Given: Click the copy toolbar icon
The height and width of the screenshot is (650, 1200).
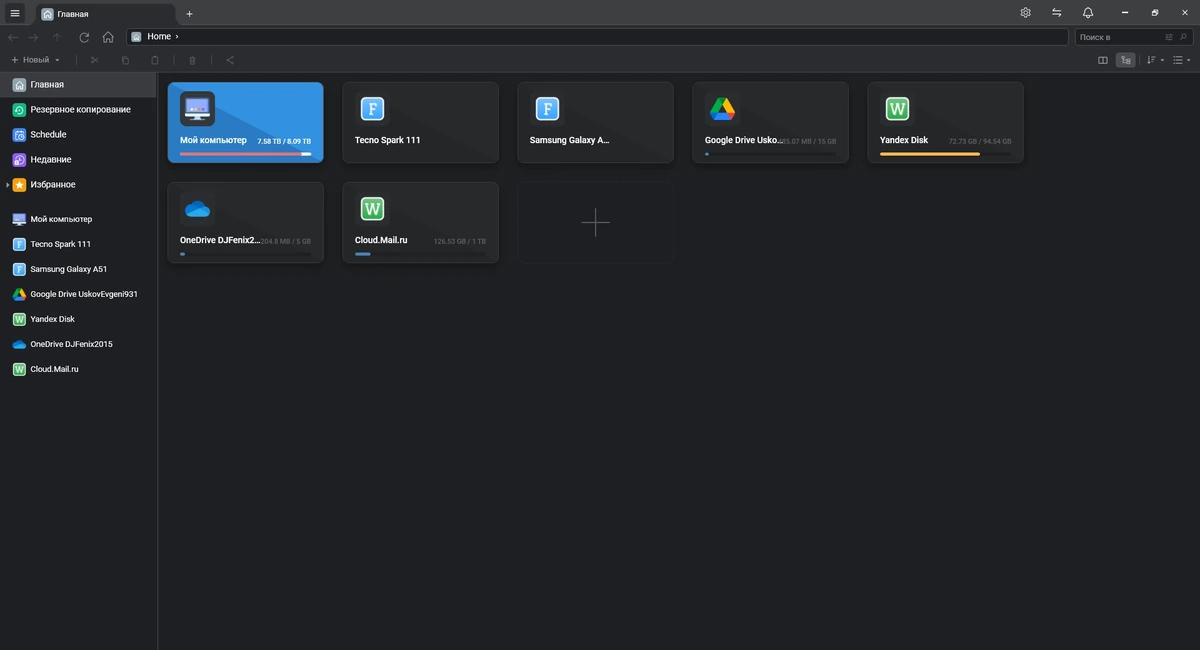Looking at the screenshot, I should tap(125, 60).
